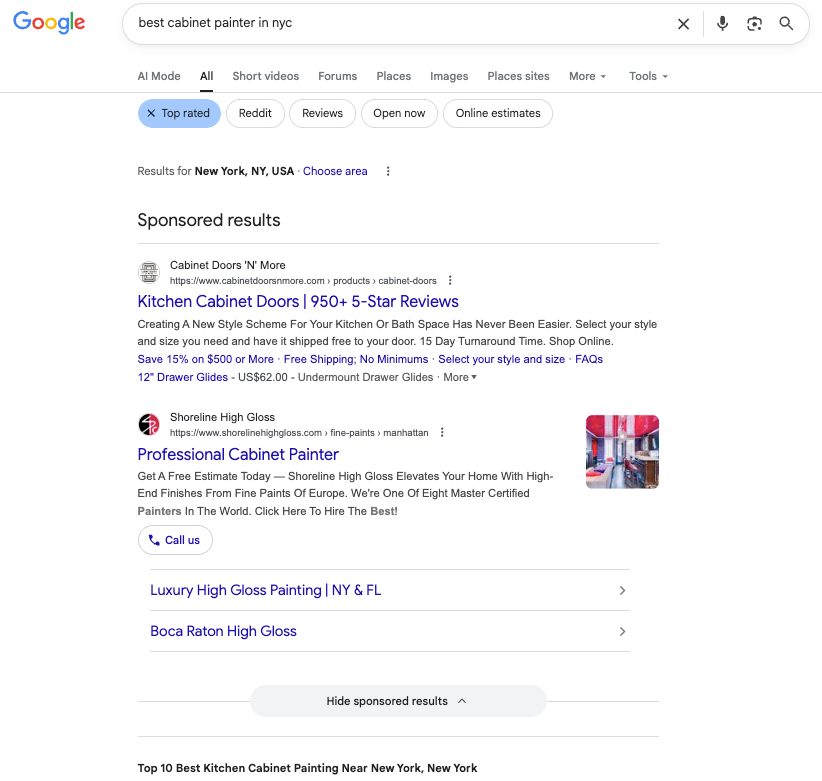Remove the Top rated filter
The width and height of the screenshot is (822, 781).
[x=152, y=113]
